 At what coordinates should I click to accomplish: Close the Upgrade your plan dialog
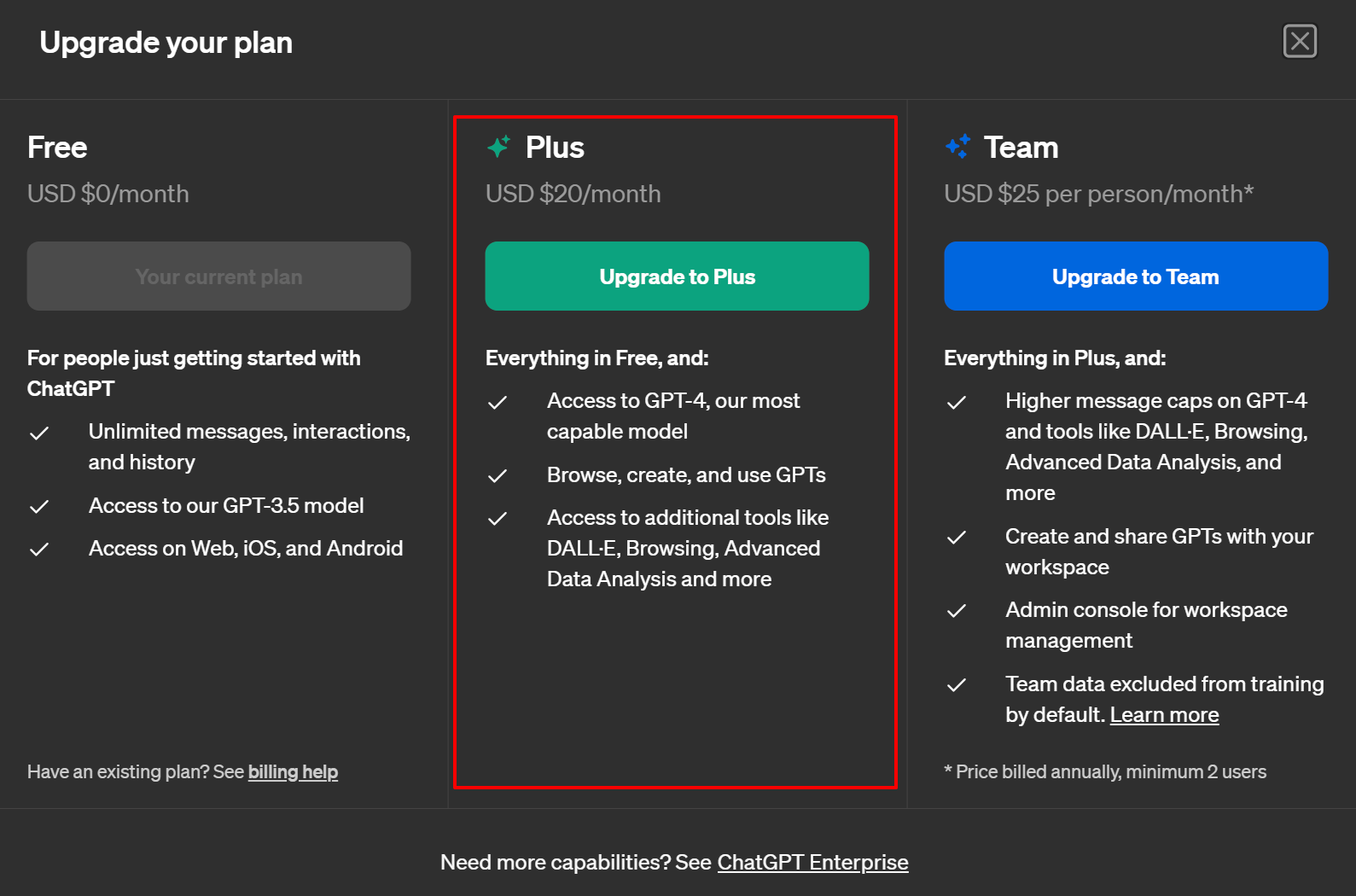click(1300, 41)
